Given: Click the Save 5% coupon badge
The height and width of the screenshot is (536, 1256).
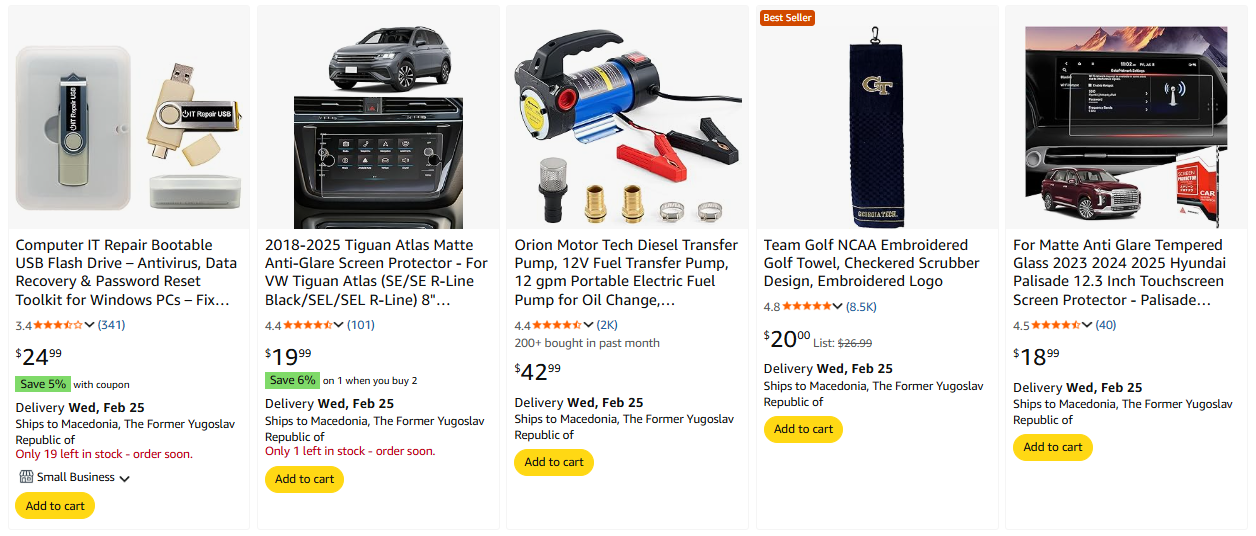Looking at the screenshot, I should pyautogui.click(x=43, y=384).
